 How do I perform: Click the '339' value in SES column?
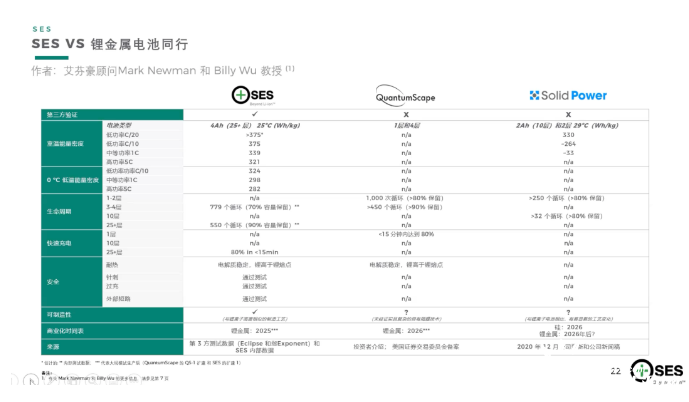pyautogui.click(x=254, y=152)
